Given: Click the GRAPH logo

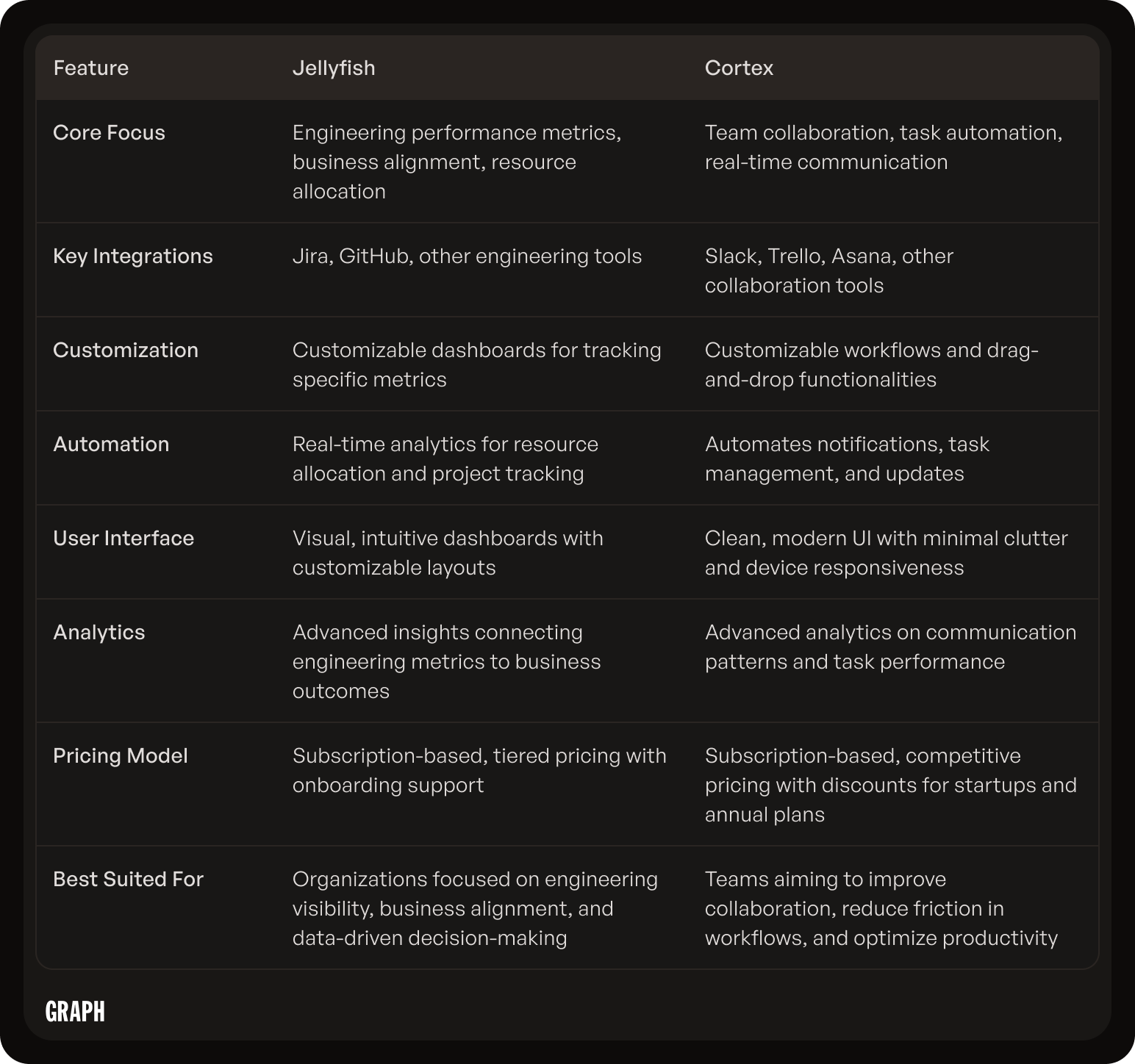Looking at the screenshot, I should tap(75, 1012).
